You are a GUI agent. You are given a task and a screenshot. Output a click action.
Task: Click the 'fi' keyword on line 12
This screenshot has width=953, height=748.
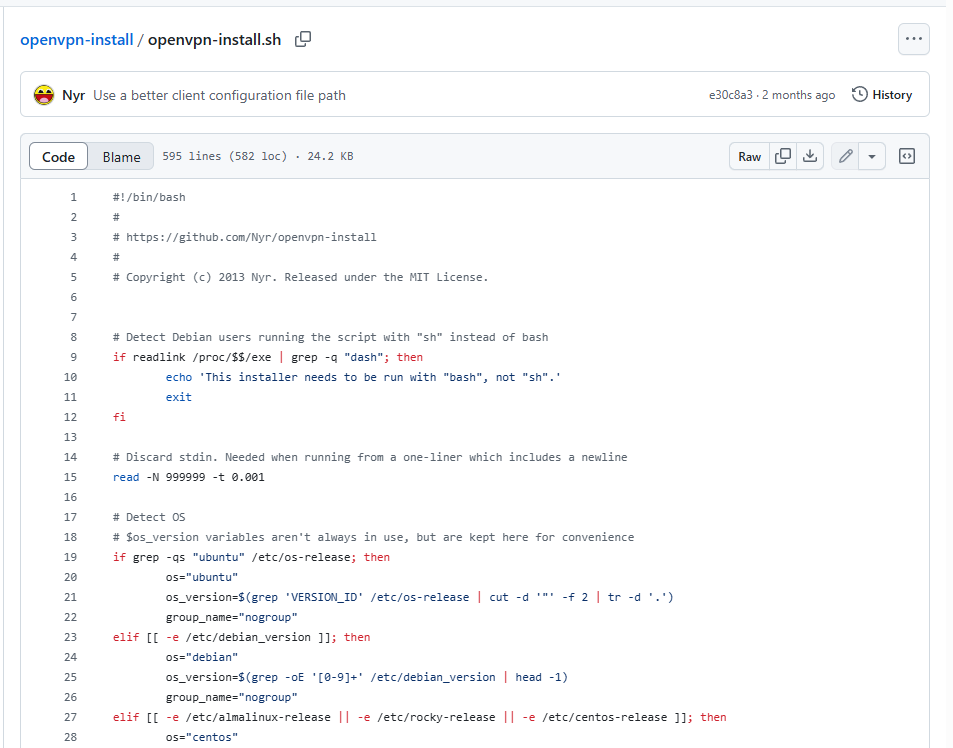(119, 417)
